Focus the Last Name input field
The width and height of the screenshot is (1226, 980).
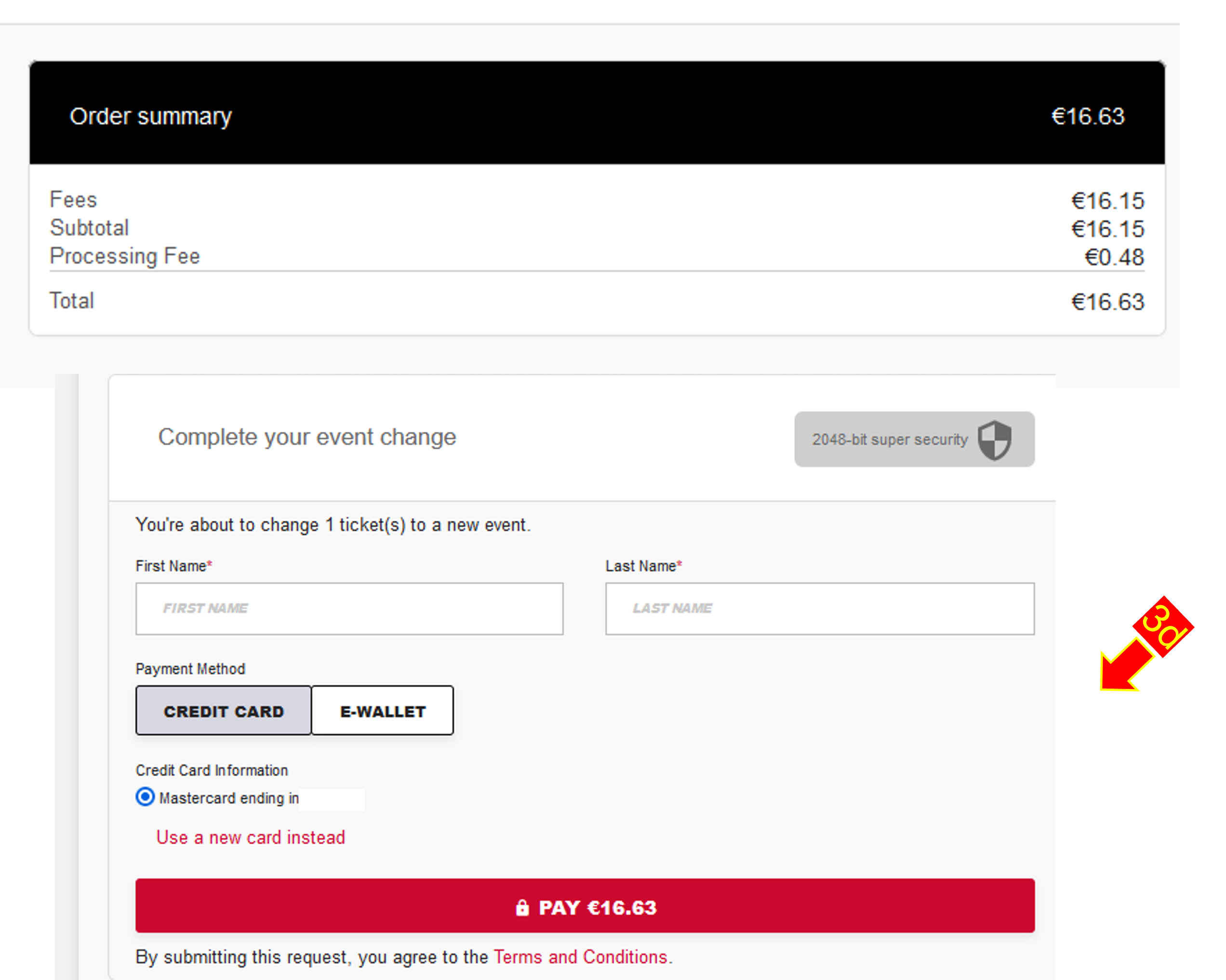pyautogui.click(x=819, y=609)
